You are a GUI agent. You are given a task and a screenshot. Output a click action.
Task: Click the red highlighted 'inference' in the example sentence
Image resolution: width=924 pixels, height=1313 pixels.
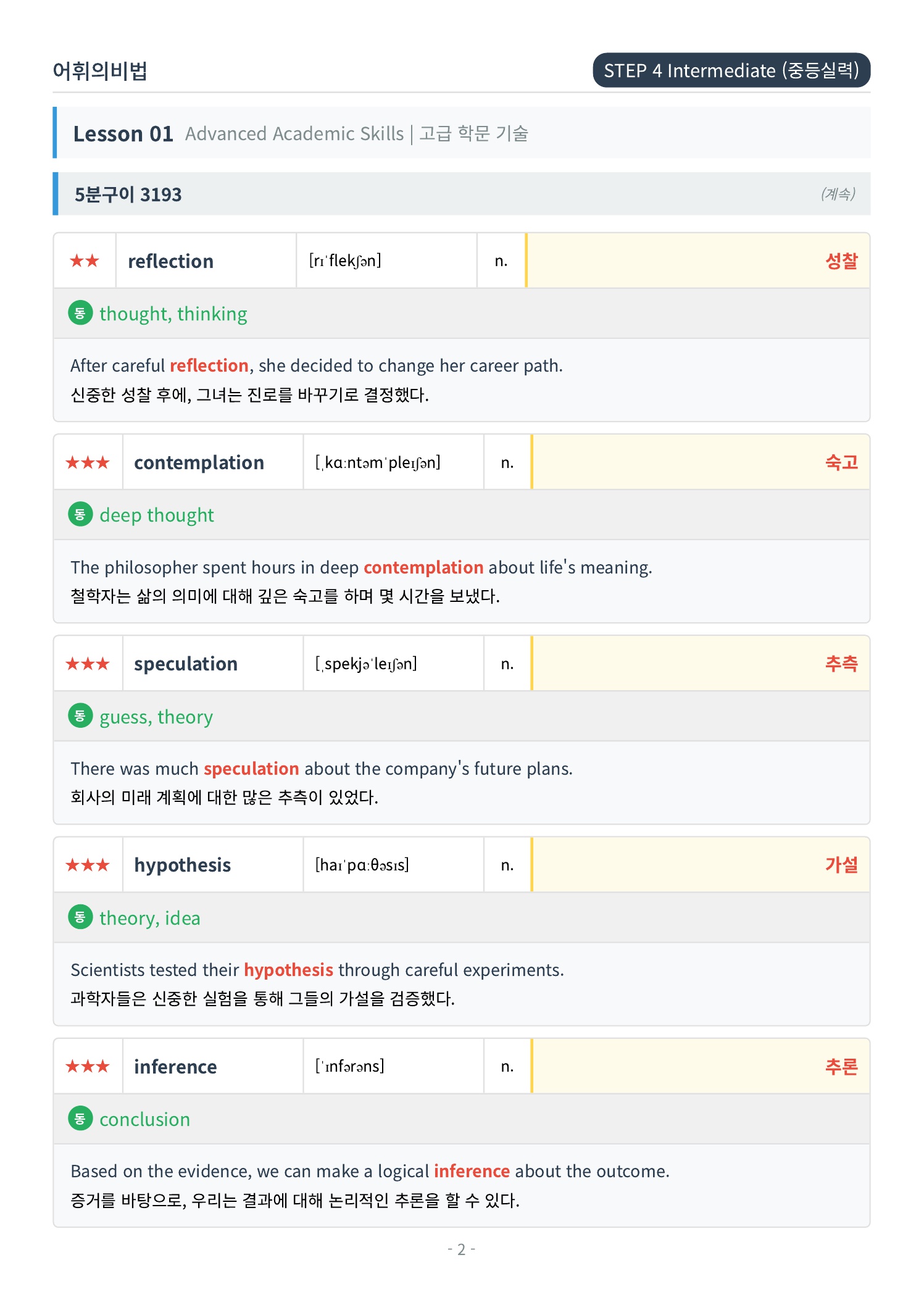pyautogui.click(x=472, y=1171)
